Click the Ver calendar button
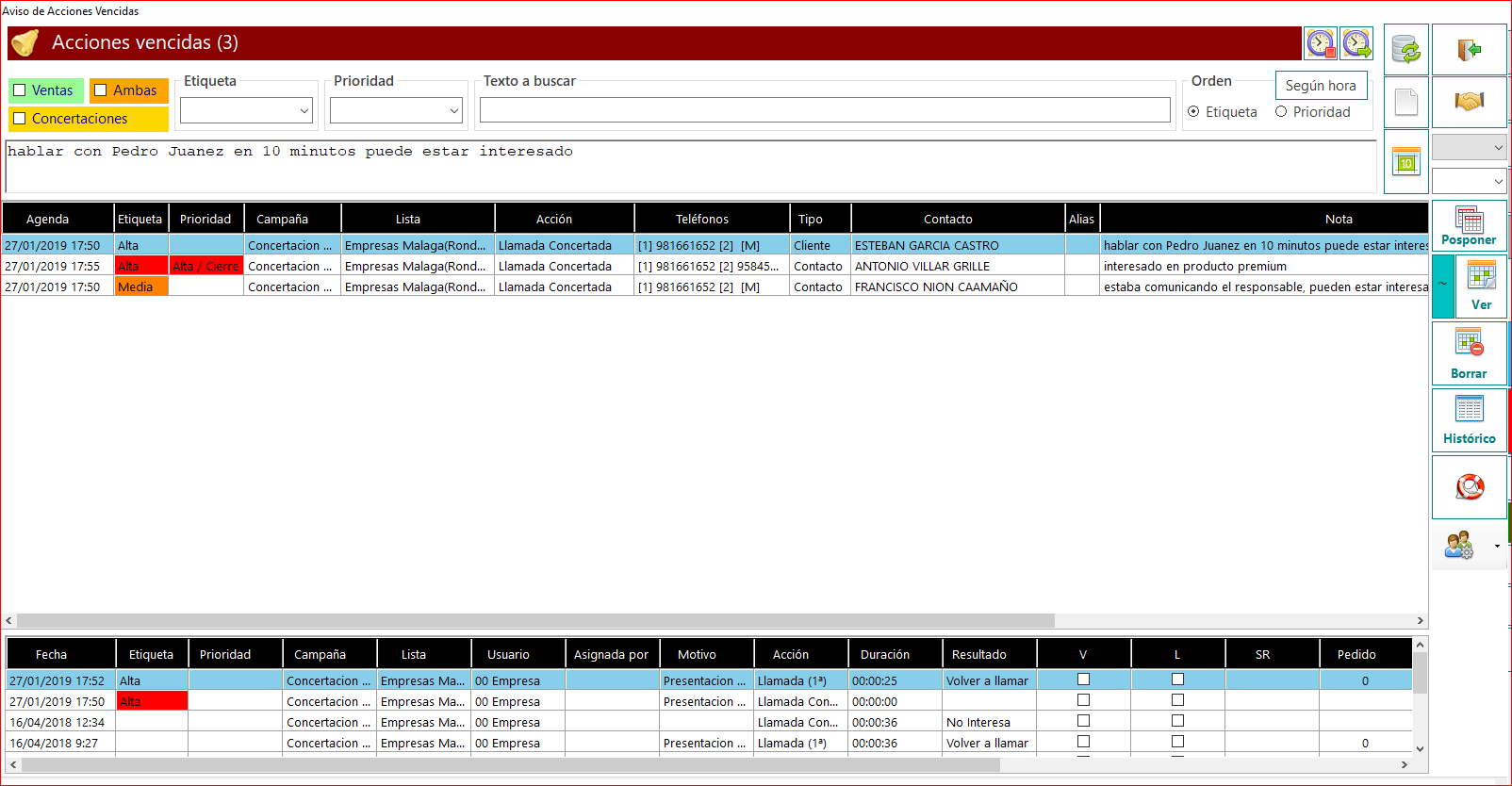Viewport: 1512px width, 786px height. coord(1481,287)
